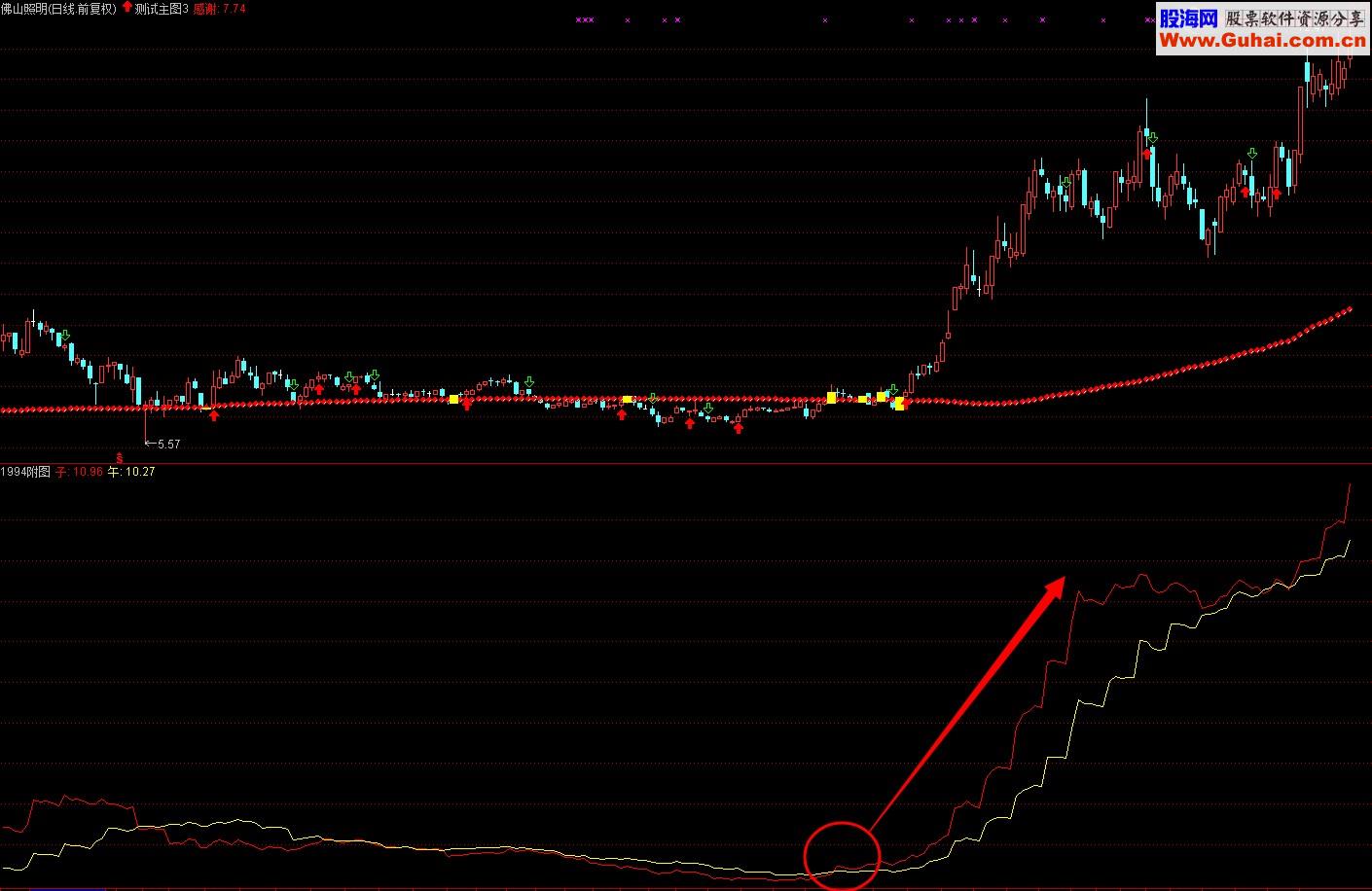Select the 1994附图 sub-chart indicator label
Image resolution: width=1372 pixels, height=891 pixels.
point(25,472)
